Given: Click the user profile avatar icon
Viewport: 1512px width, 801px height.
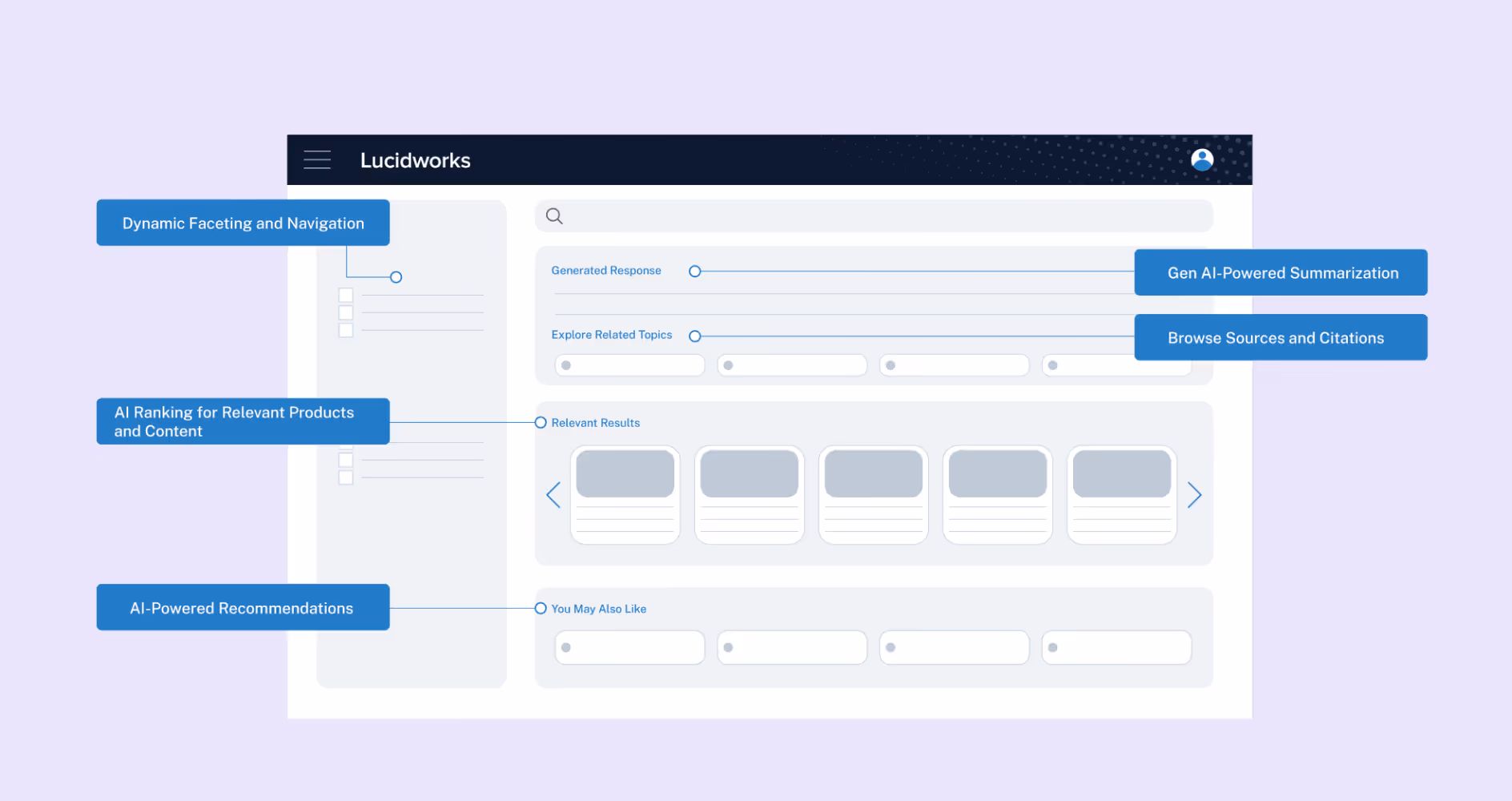Looking at the screenshot, I should tap(1202, 159).
